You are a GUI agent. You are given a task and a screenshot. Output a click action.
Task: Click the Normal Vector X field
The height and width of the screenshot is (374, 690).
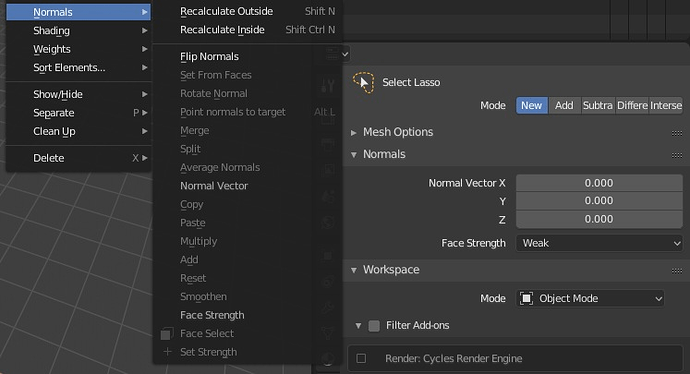click(x=599, y=183)
